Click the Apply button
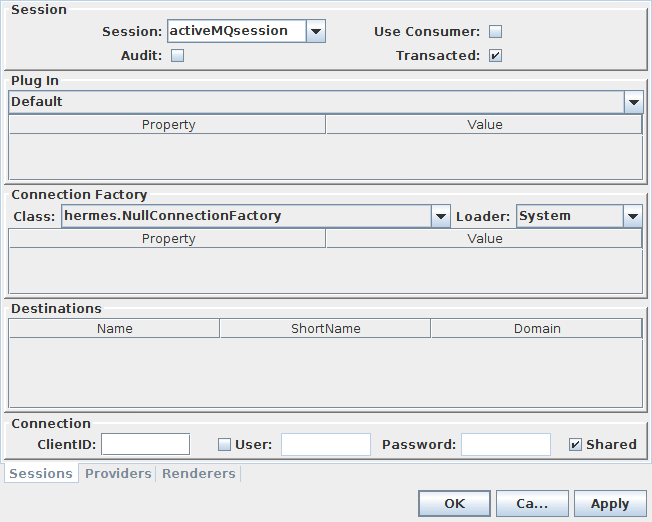 [x=609, y=504]
